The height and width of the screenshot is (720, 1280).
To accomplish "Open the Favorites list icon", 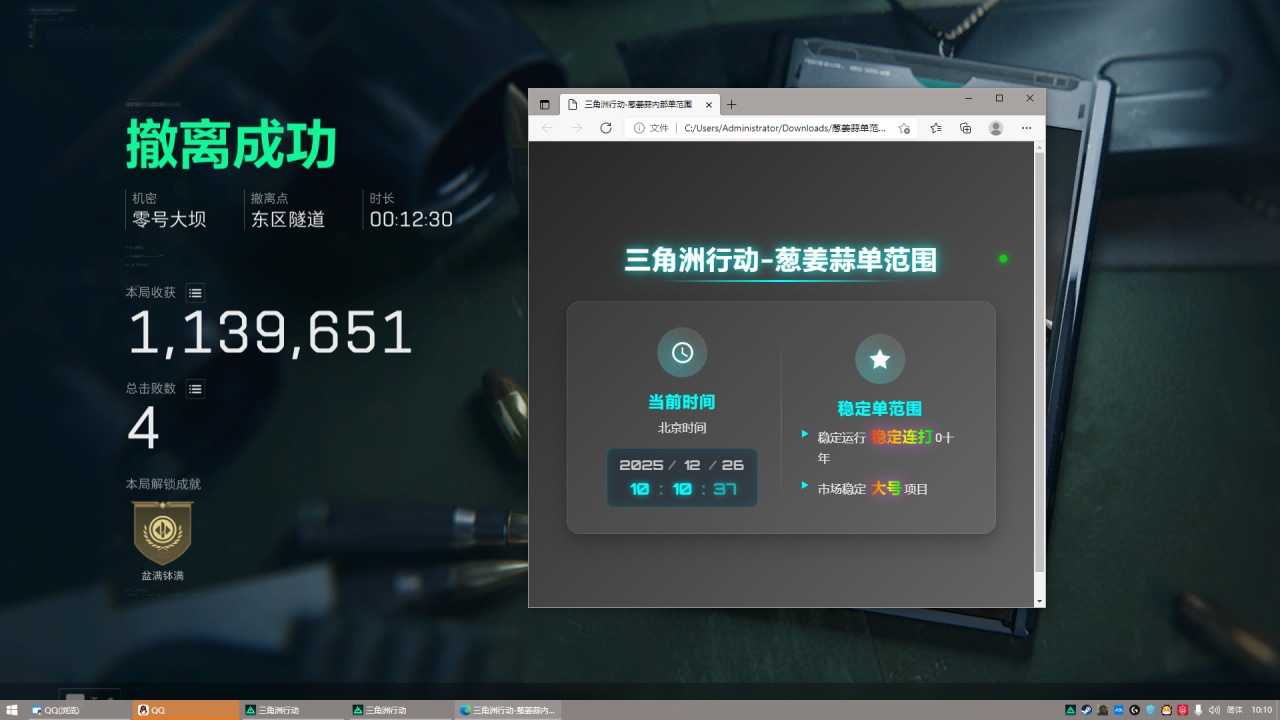I will click(x=936, y=128).
